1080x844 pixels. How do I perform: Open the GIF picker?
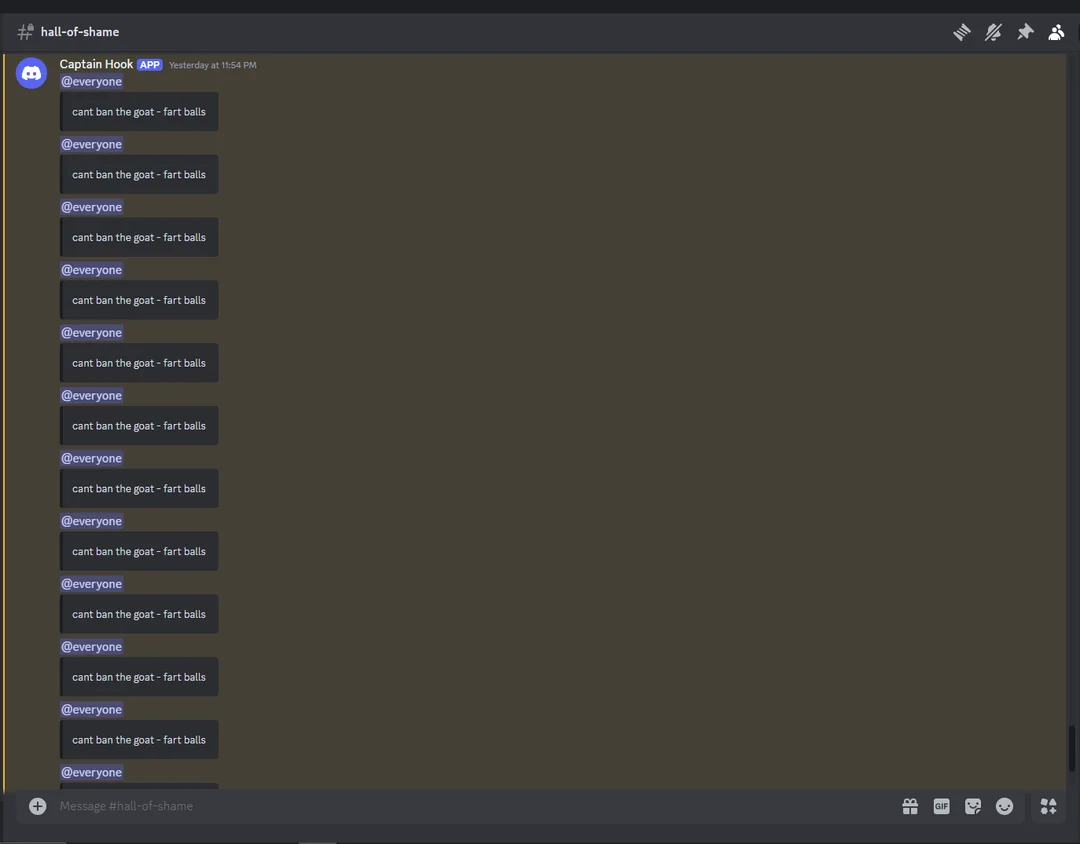click(941, 806)
